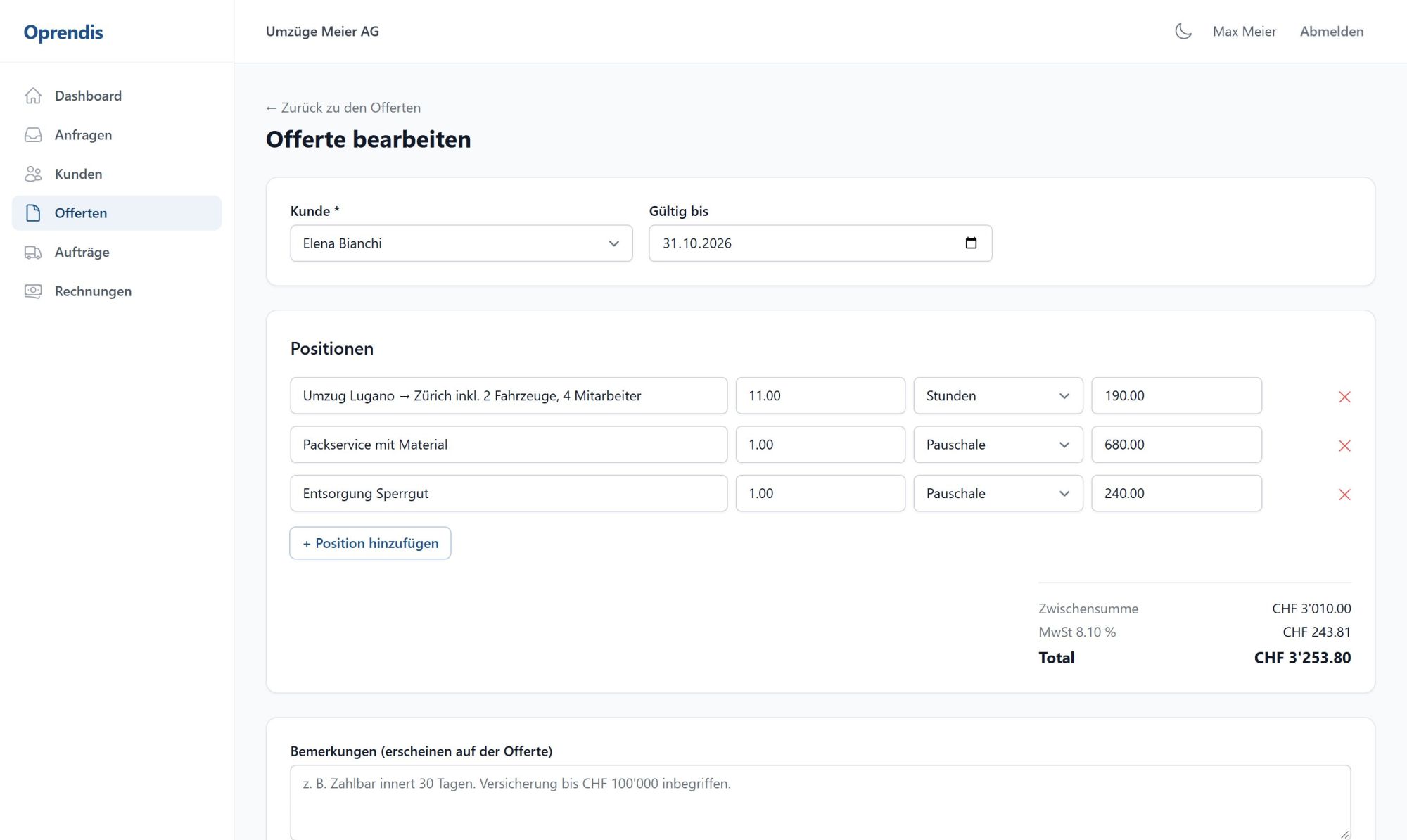The image size is (1407, 840).
Task: Click the price field showing 190.00
Action: (x=1176, y=395)
